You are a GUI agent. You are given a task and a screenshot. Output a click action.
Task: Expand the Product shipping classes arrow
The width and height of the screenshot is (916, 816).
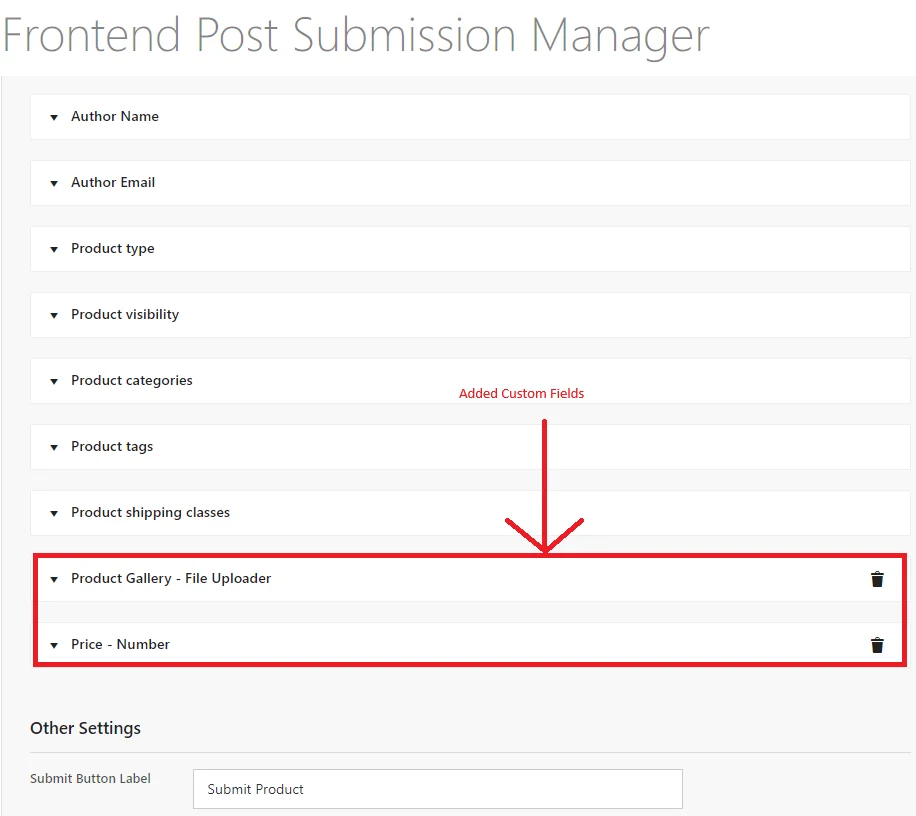pos(54,513)
